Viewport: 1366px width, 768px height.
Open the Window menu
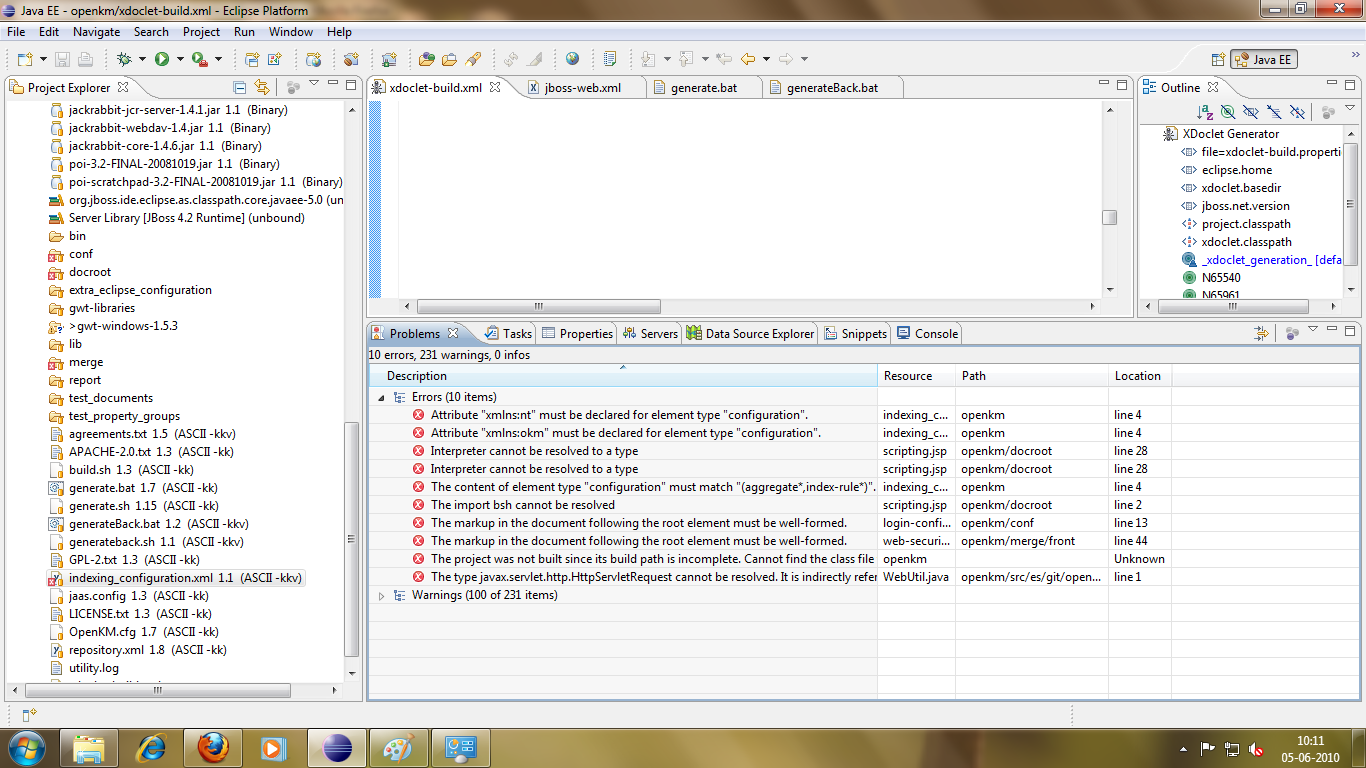(x=291, y=32)
